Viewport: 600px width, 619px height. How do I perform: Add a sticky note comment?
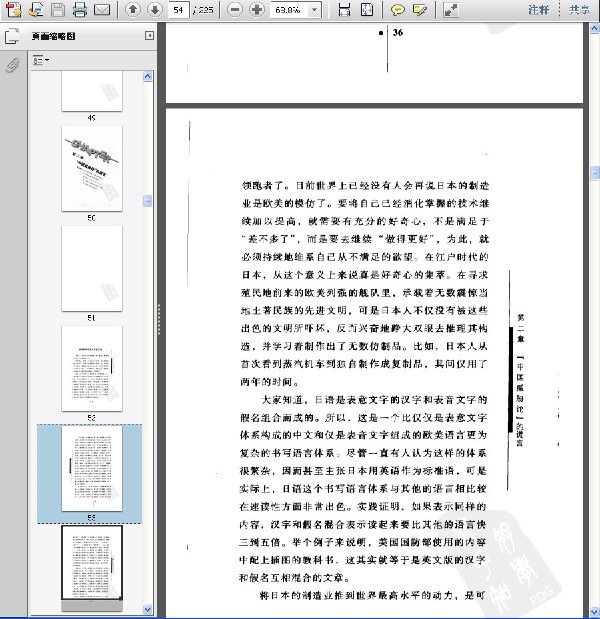point(398,10)
